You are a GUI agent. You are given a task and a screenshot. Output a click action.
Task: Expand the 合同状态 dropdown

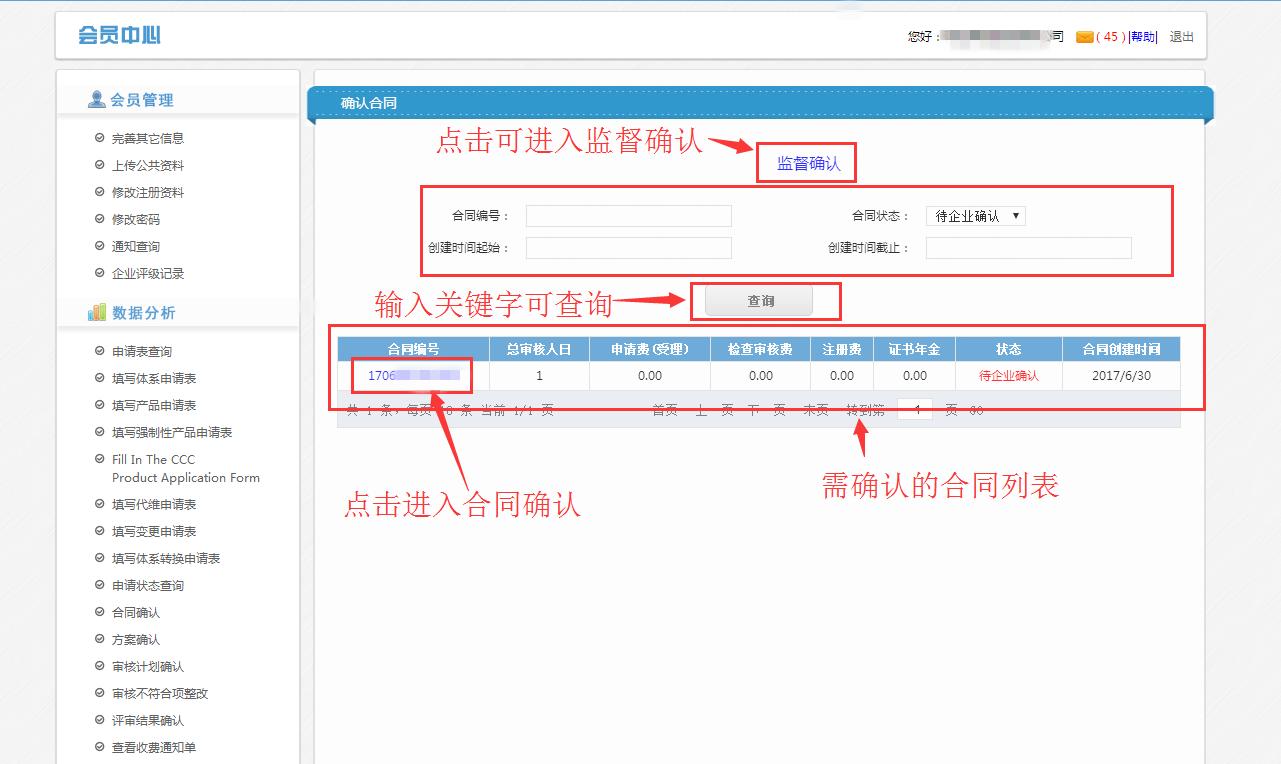pos(975,216)
